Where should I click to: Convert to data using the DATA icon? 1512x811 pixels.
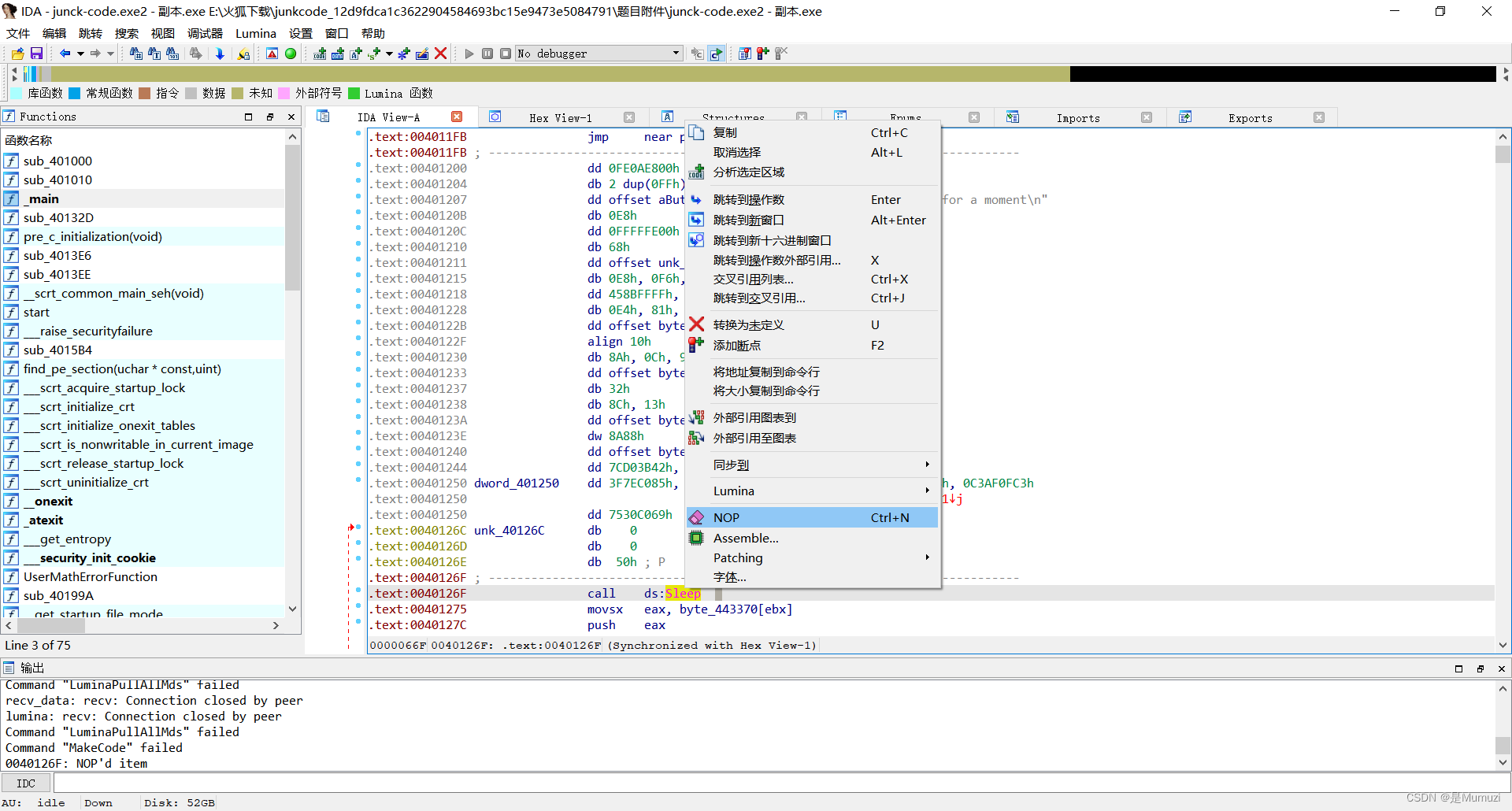(338, 54)
